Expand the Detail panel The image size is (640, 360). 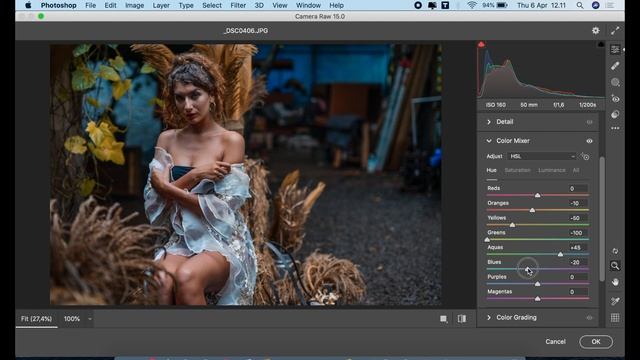[489, 122]
